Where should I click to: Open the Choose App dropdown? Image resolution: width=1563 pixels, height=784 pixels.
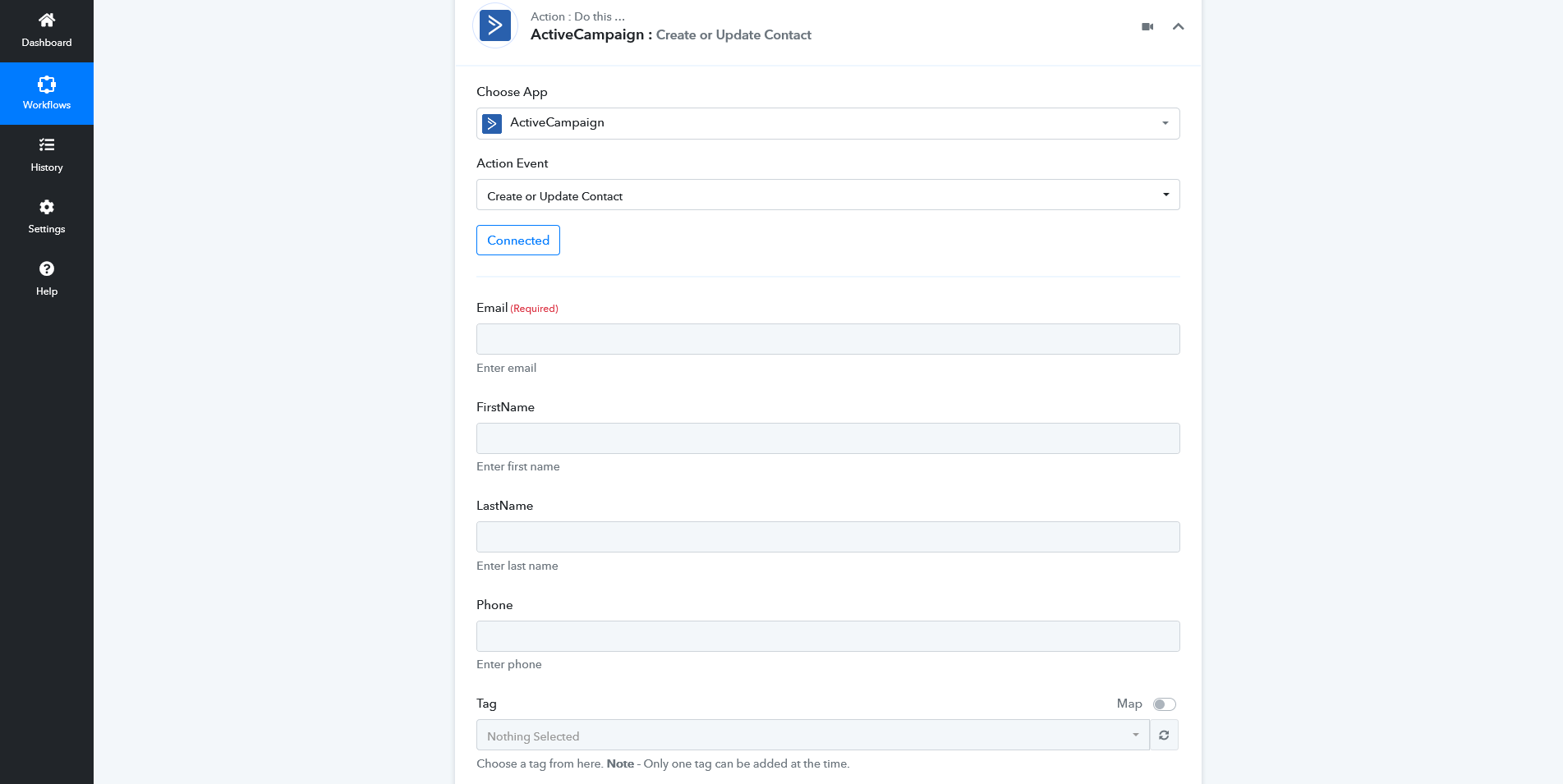828,123
